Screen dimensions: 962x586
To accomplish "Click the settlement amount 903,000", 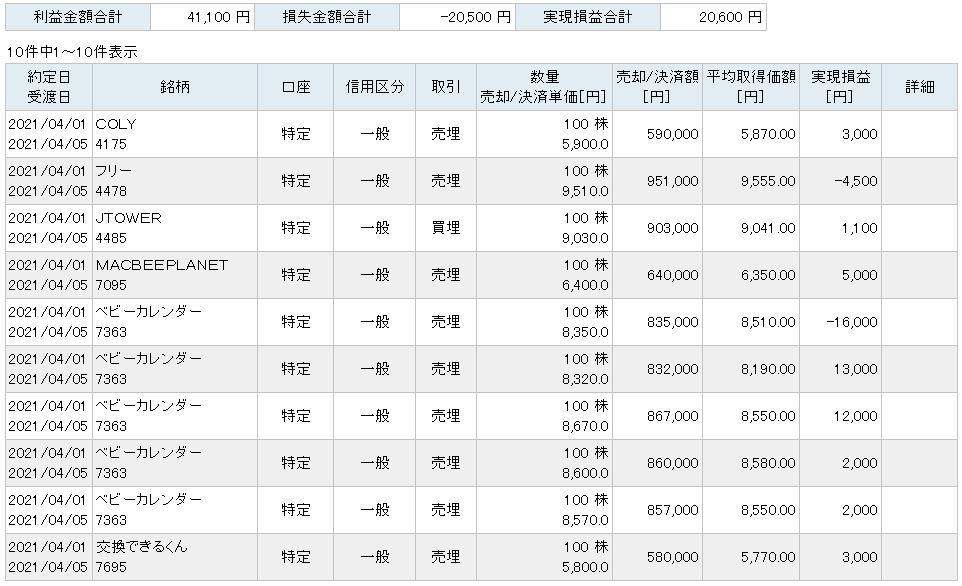I will 672,228.
